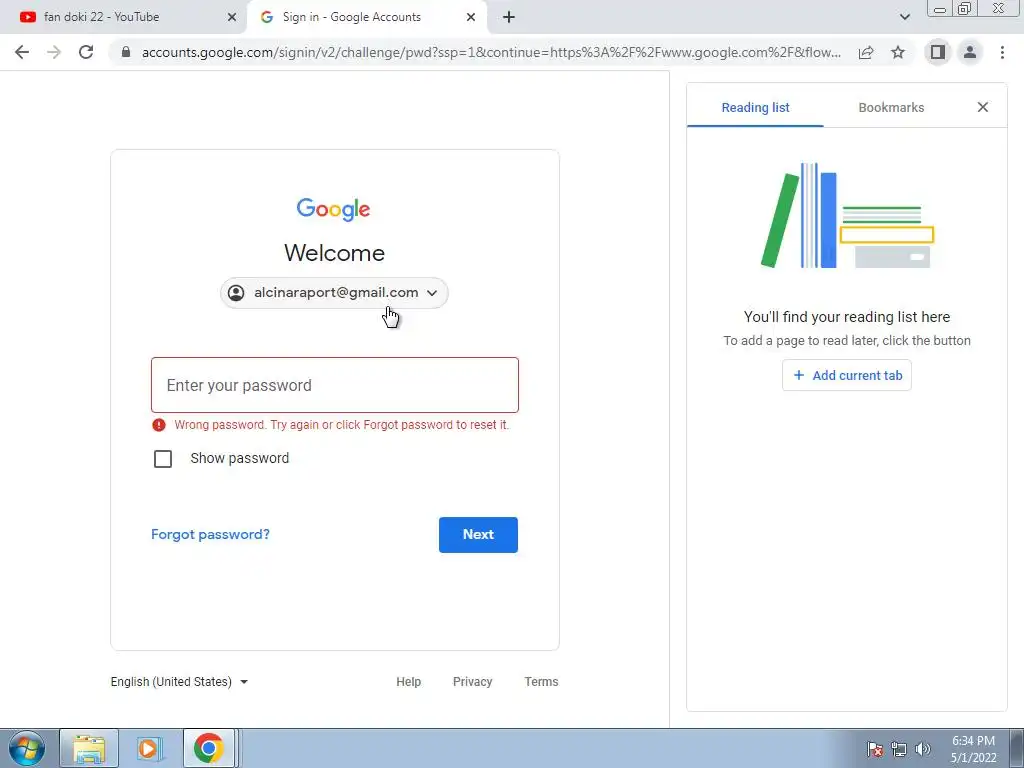Focus the Enter your password field
Screen dimensions: 1024x768
[x=335, y=385]
